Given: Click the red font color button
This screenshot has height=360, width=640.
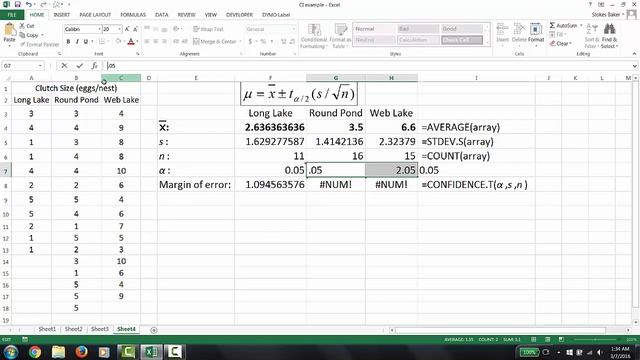Looking at the screenshot, I should 131,42.
